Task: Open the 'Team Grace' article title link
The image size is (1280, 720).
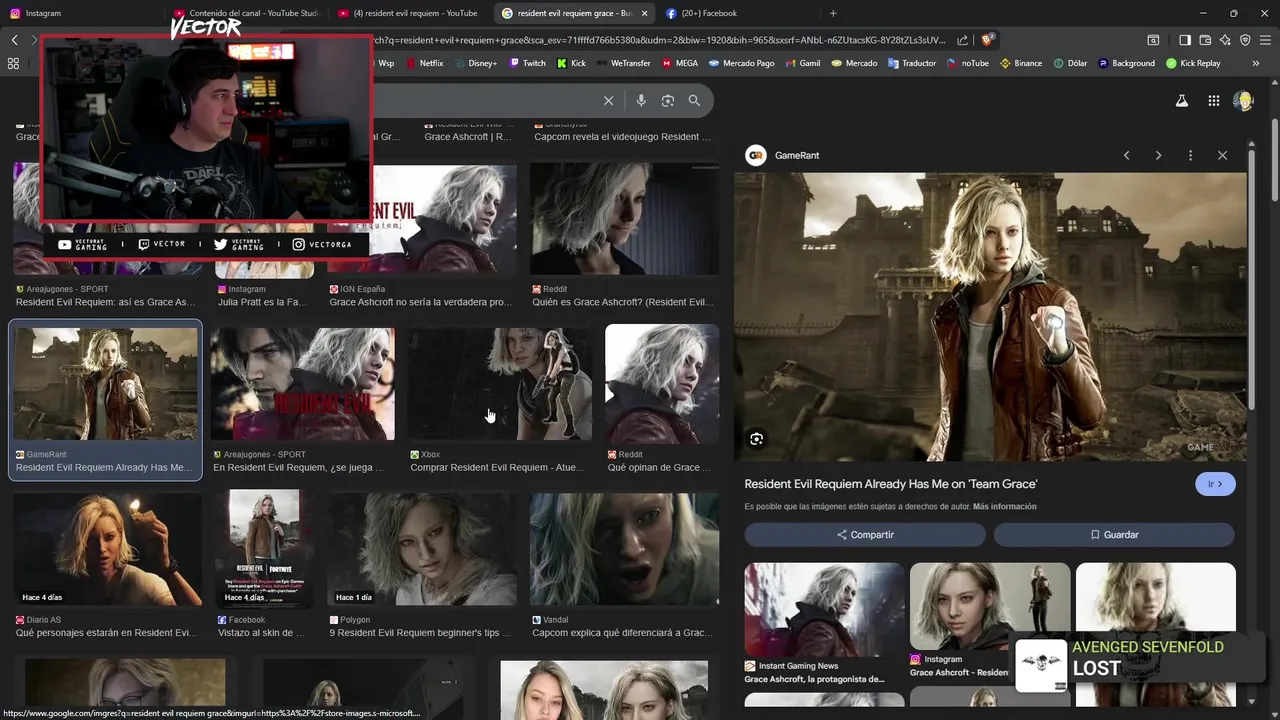Action: tap(891, 484)
